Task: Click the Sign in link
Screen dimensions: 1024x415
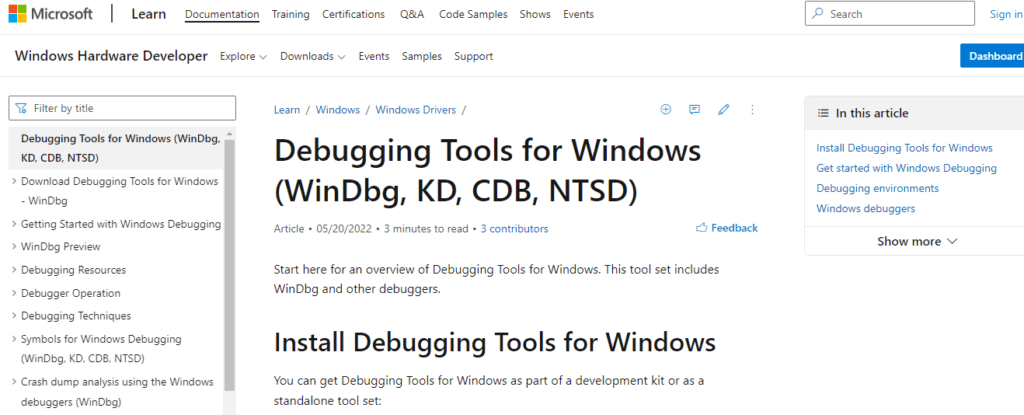Action: [1006, 14]
